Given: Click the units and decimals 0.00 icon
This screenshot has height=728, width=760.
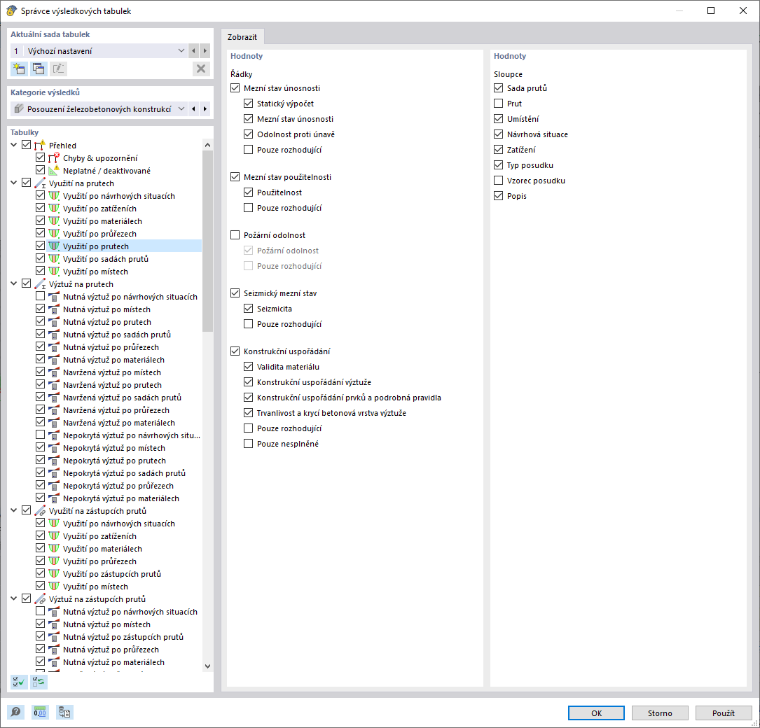Looking at the screenshot, I should [x=40, y=712].
